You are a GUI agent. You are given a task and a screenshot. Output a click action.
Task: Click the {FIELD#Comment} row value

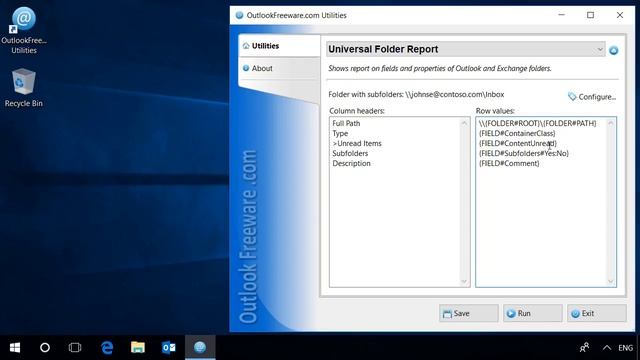[x=509, y=163]
